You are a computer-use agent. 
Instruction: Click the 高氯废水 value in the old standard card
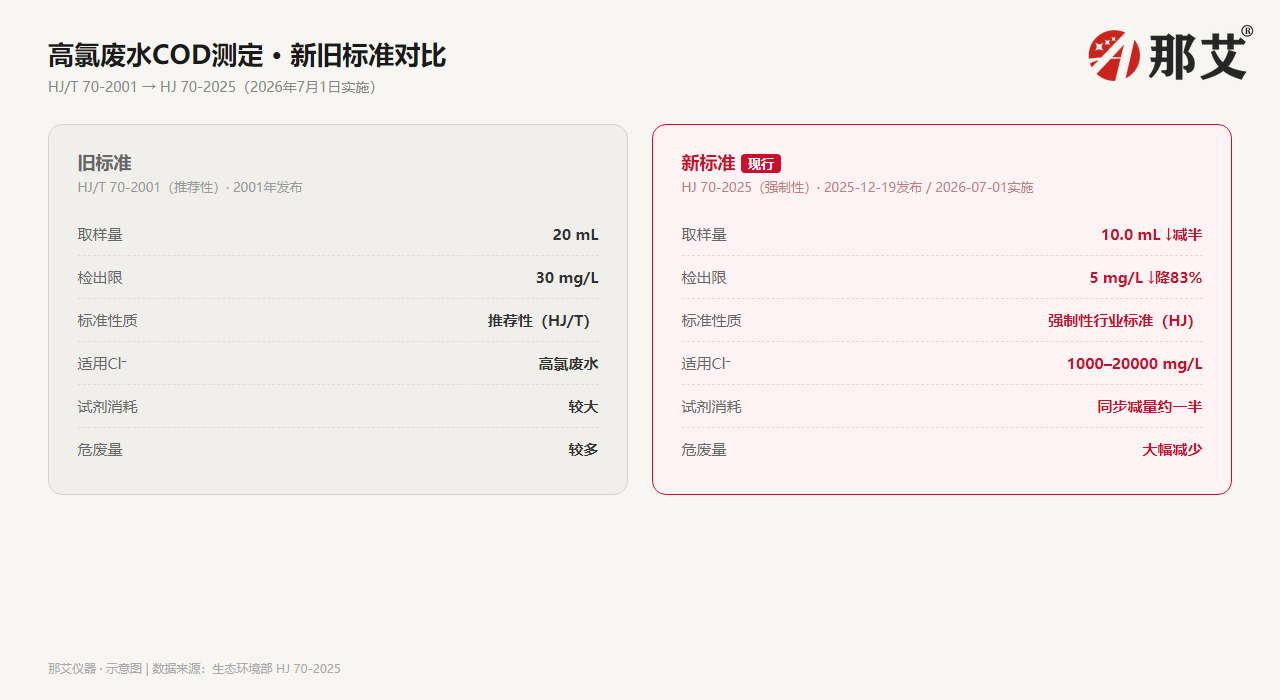(x=569, y=364)
